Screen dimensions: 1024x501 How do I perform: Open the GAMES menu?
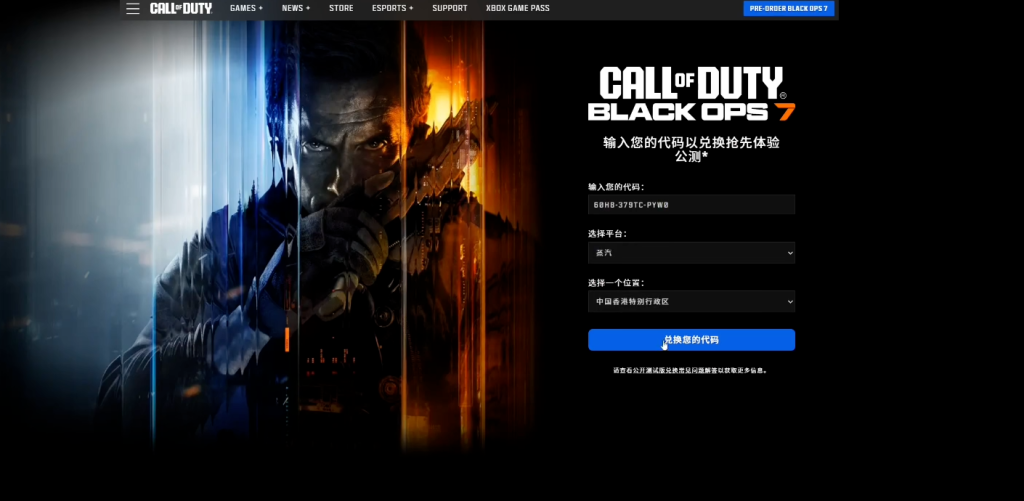pyautogui.click(x=245, y=9)
